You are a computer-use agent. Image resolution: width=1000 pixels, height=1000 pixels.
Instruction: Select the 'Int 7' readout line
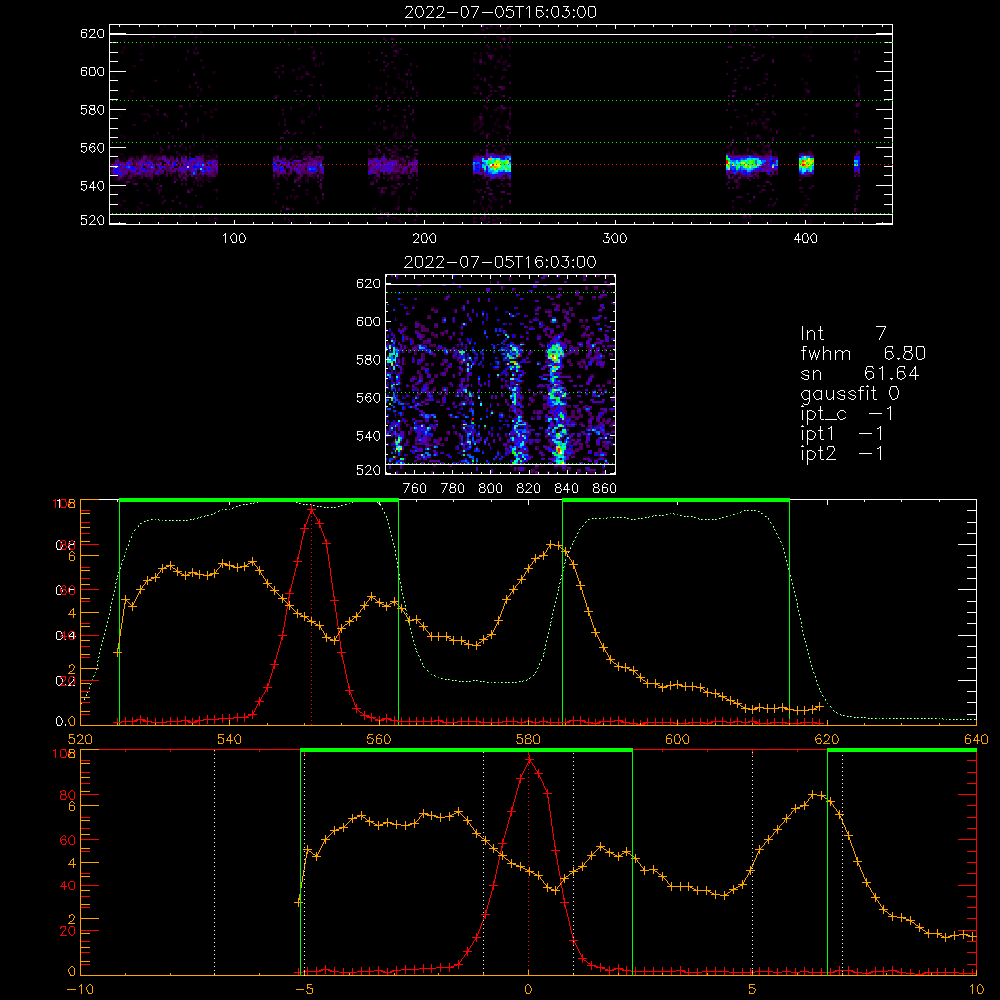point(843,334)
